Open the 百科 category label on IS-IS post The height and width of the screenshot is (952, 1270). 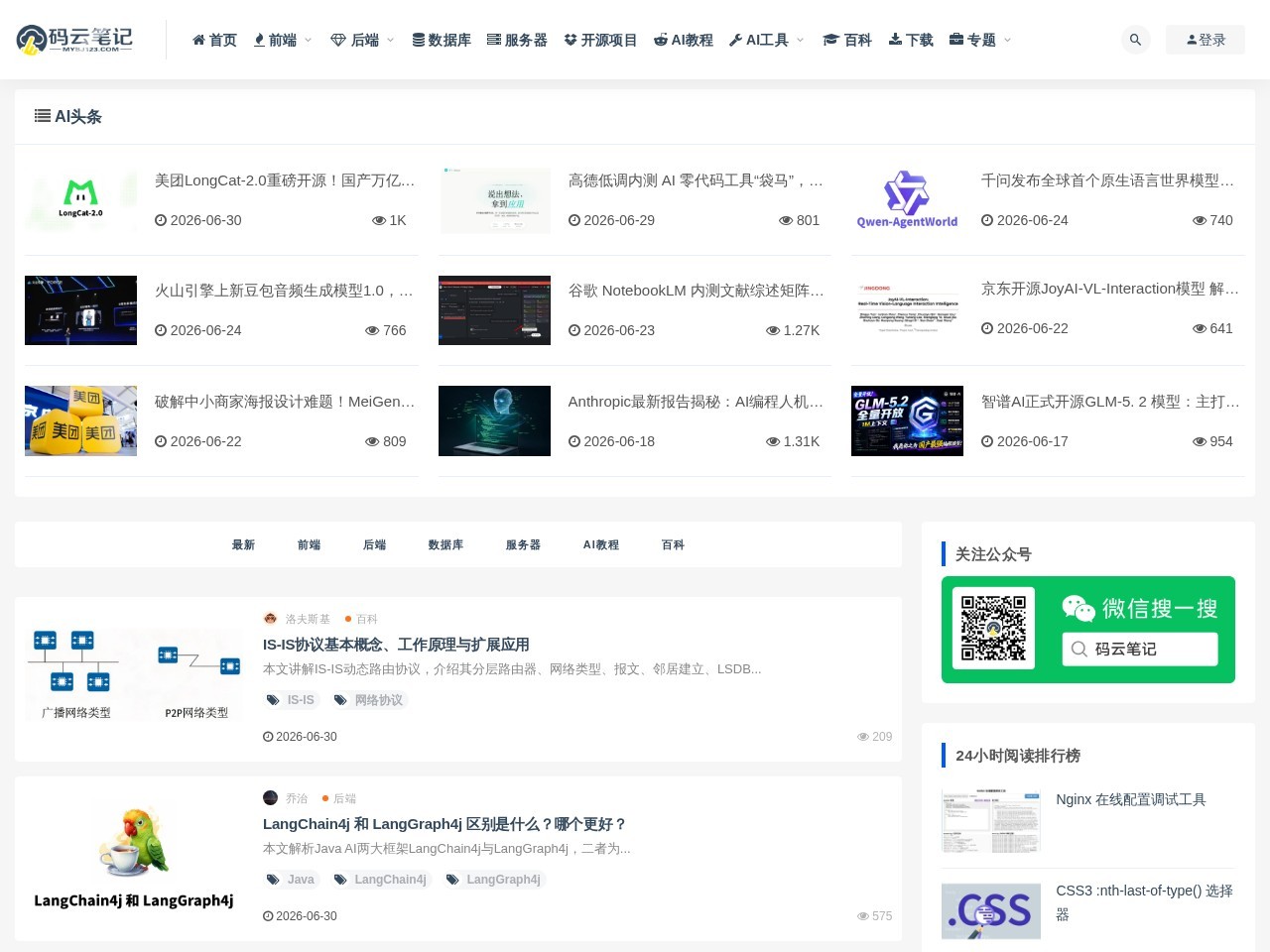[x=367, y=619]
